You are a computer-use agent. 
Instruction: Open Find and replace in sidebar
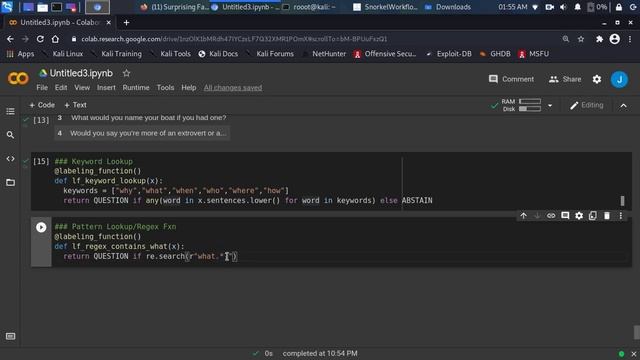pyautogui.click(x=10, y=135)
